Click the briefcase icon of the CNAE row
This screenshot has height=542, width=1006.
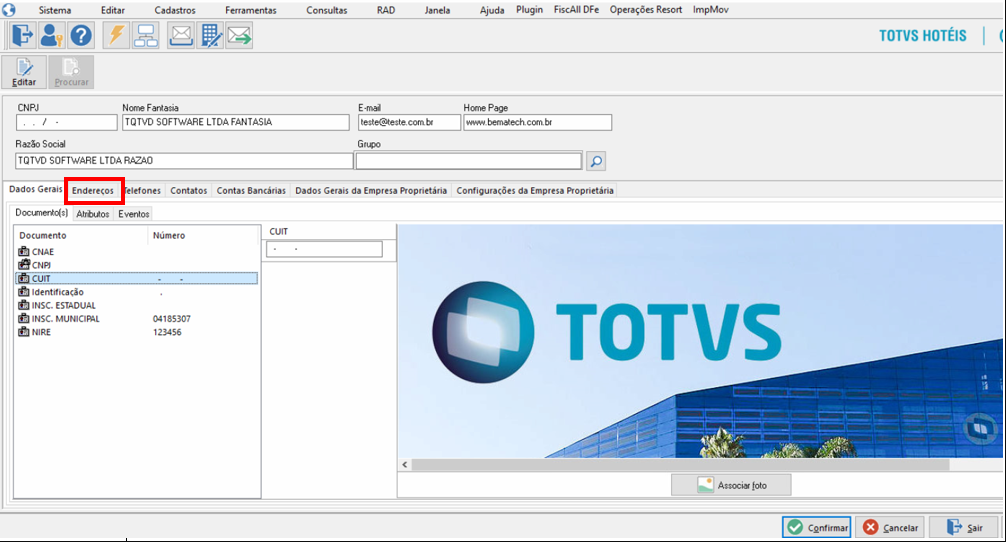pos(24,251)
